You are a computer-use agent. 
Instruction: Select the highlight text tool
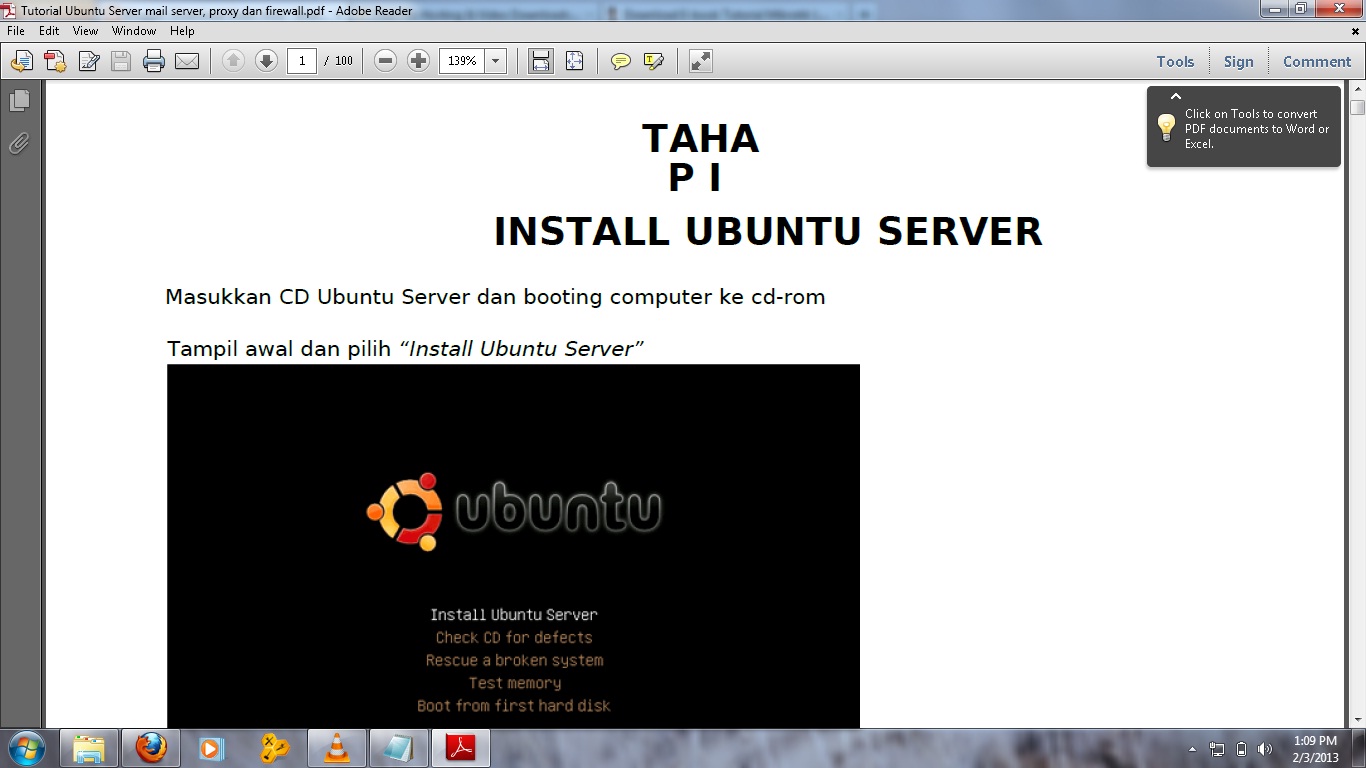point(654,62)
